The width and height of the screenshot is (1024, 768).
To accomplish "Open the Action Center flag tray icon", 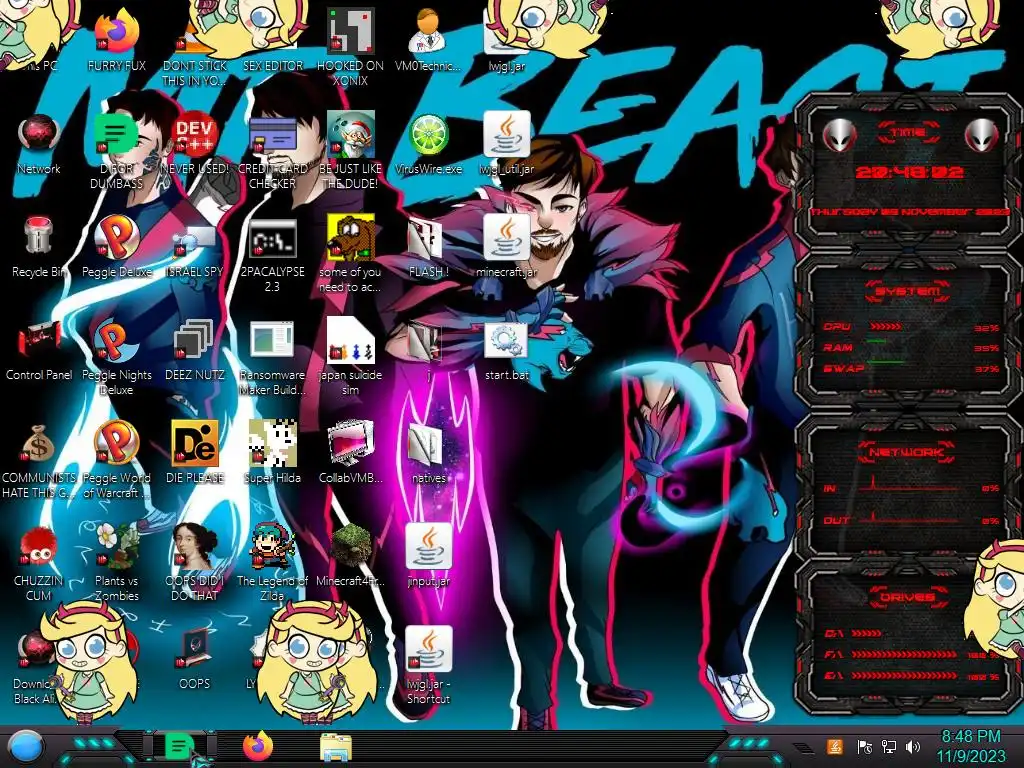I will tap(864, 746).
